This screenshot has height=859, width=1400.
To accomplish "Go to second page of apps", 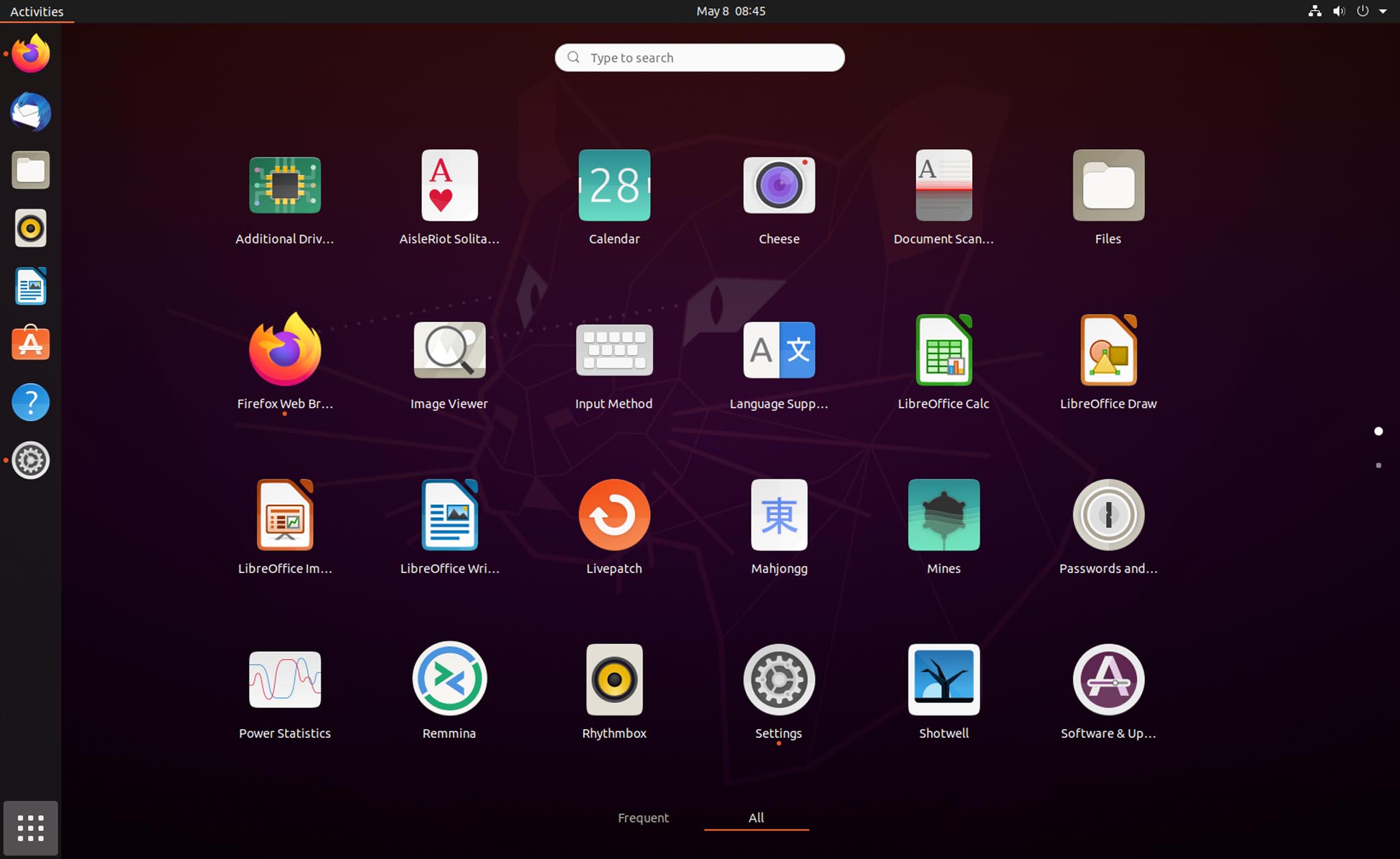I will (1378, 465).
